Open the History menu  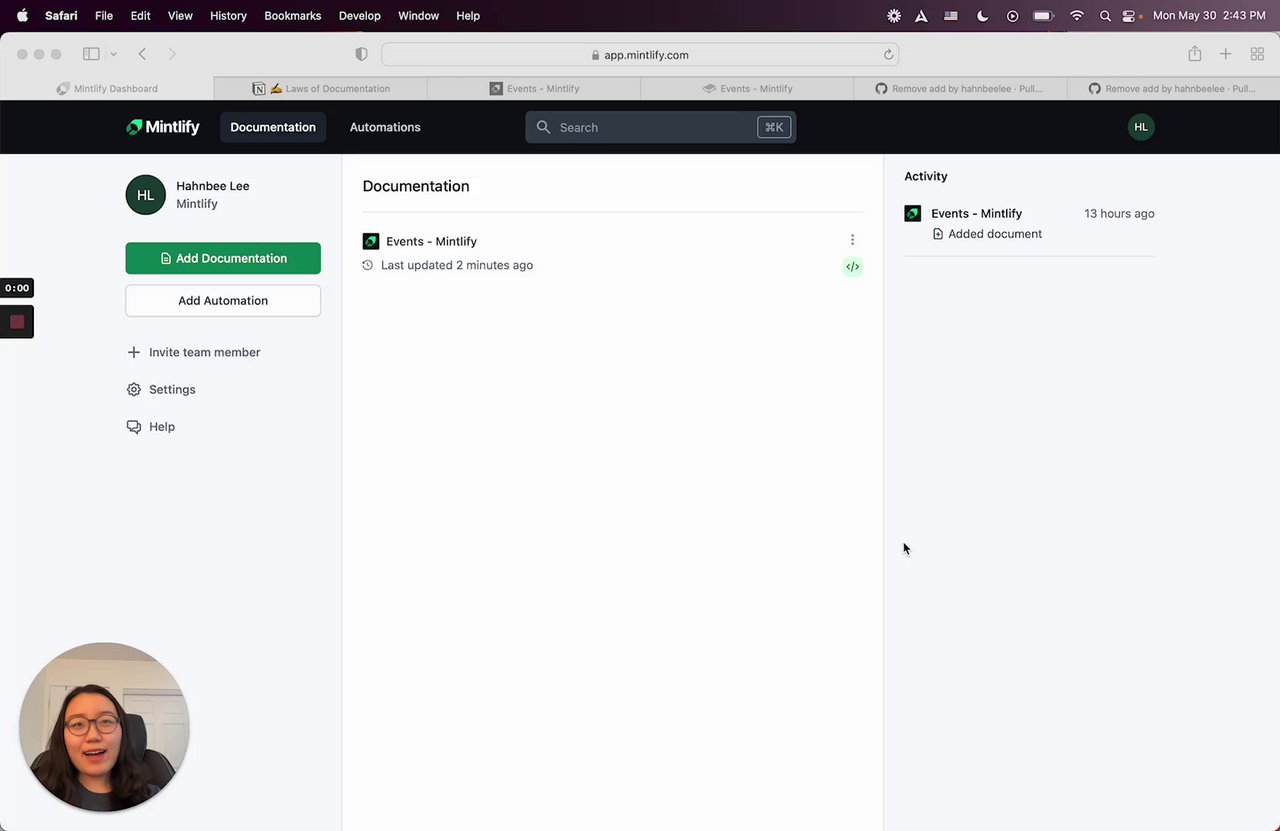[228, 16]
